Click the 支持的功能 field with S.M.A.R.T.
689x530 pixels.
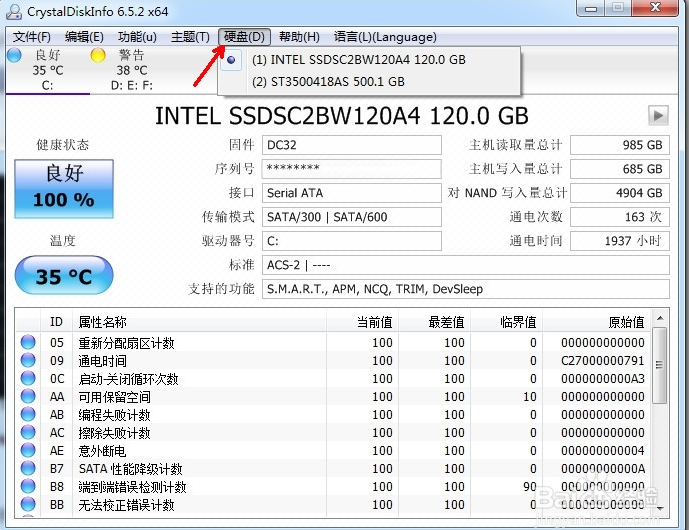coord(466,289)
